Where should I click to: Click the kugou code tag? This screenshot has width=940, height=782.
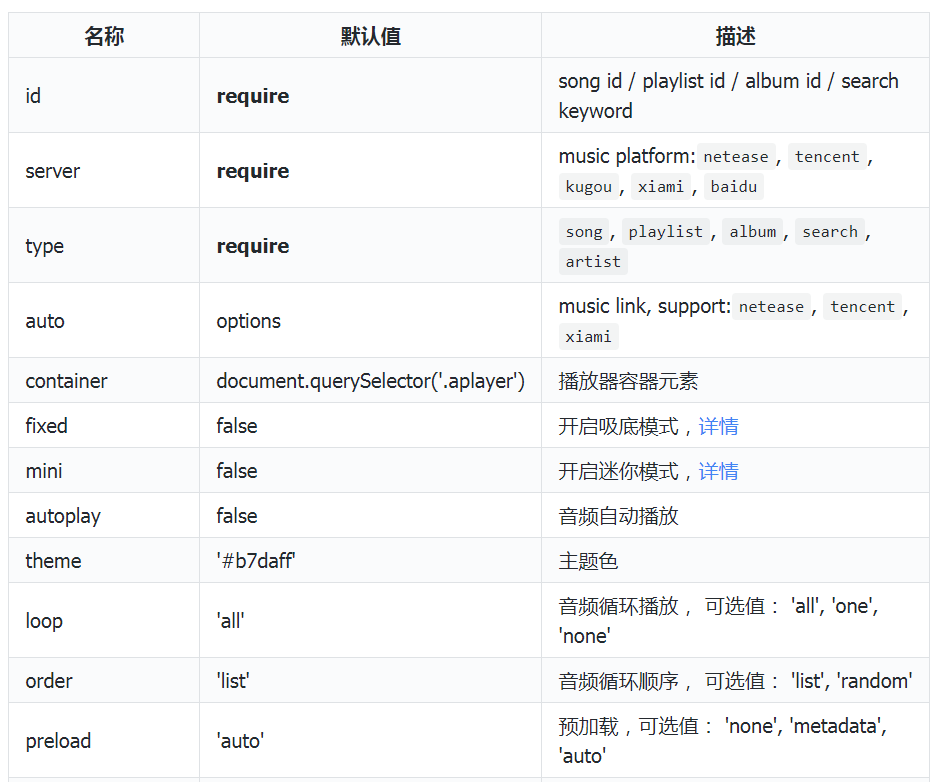click(x=588, y=187)
